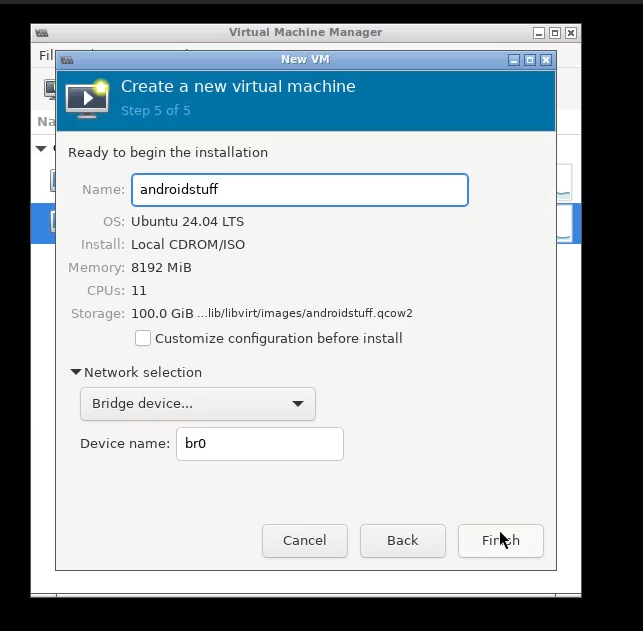643x631 pixels.
Task: Click 'Ready to begin the installation' text
Action: pos(168,153)
